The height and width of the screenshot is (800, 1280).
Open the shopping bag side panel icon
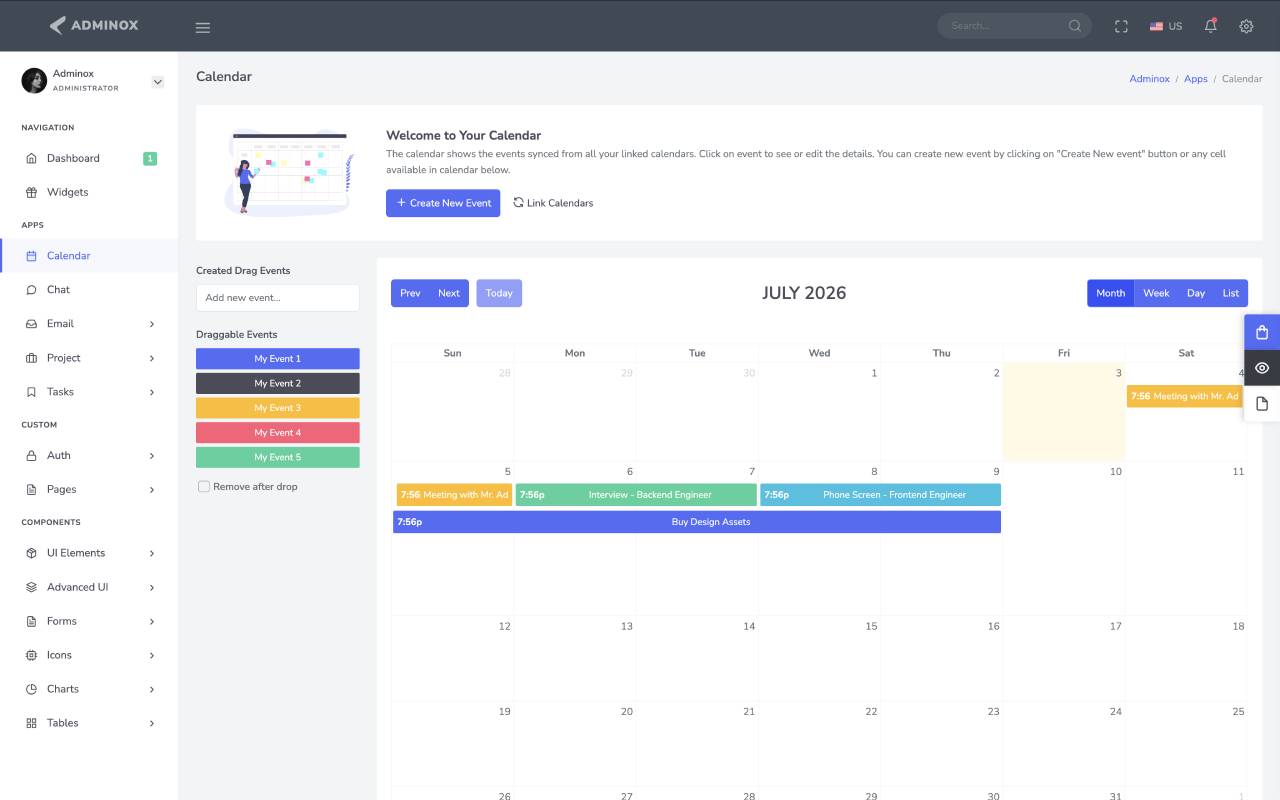(x=1262, y=333)
